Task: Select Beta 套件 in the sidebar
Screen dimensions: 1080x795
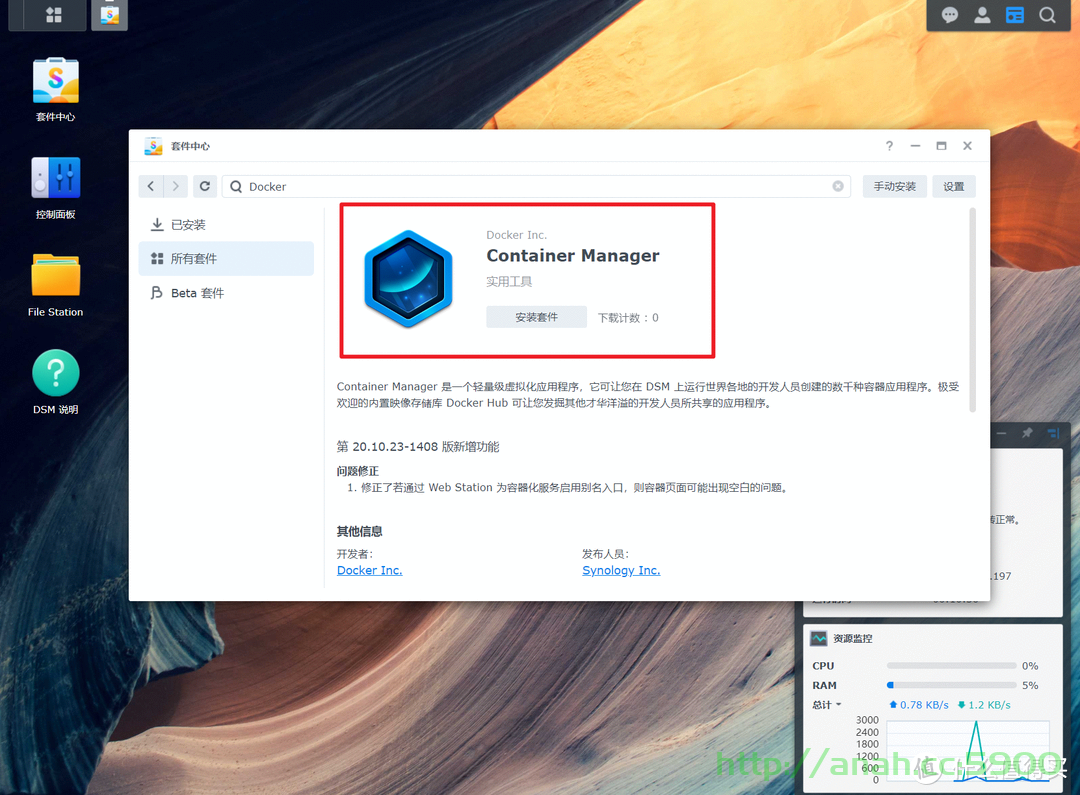Action: [x=226, y=293]
